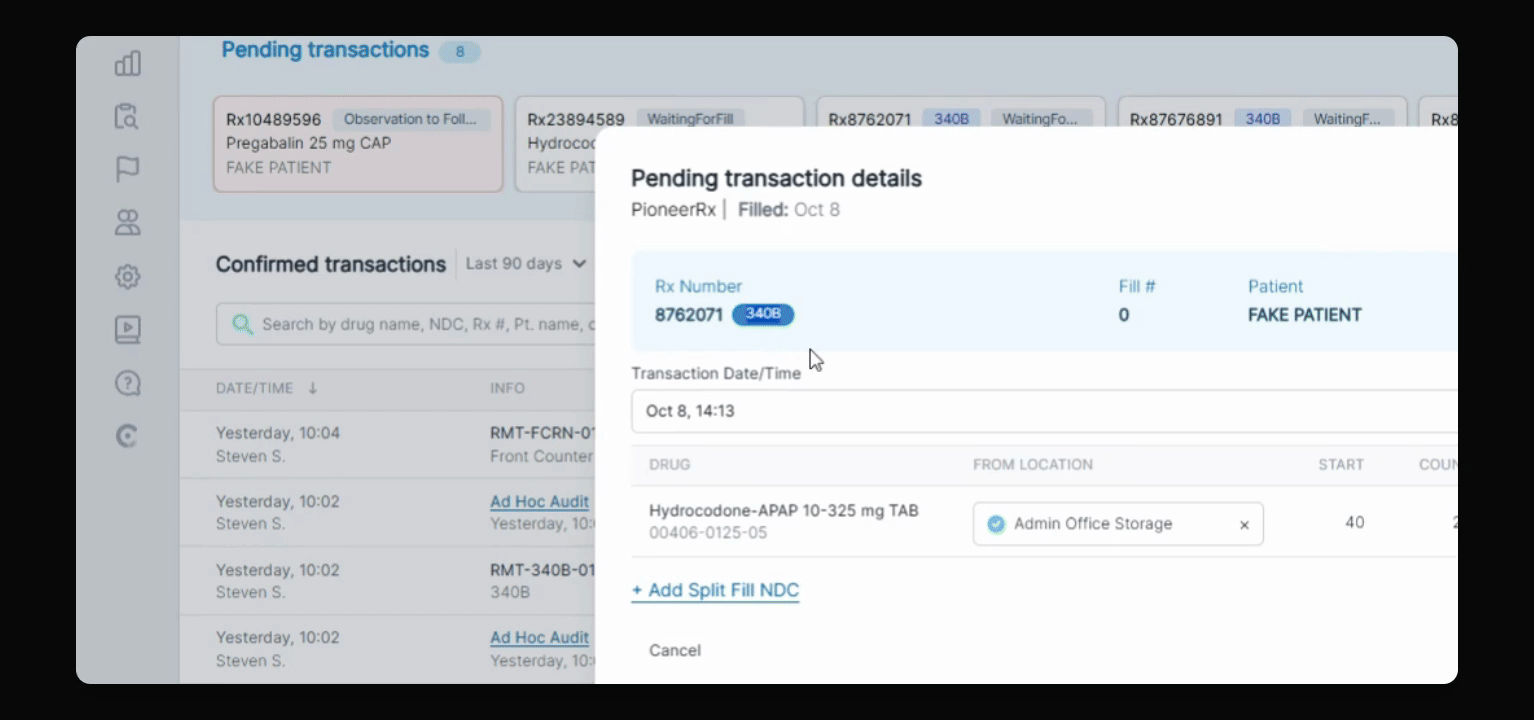
Task: Open the clipboard search audit icon
Action: pyautogui.click(x=127, y=116)
